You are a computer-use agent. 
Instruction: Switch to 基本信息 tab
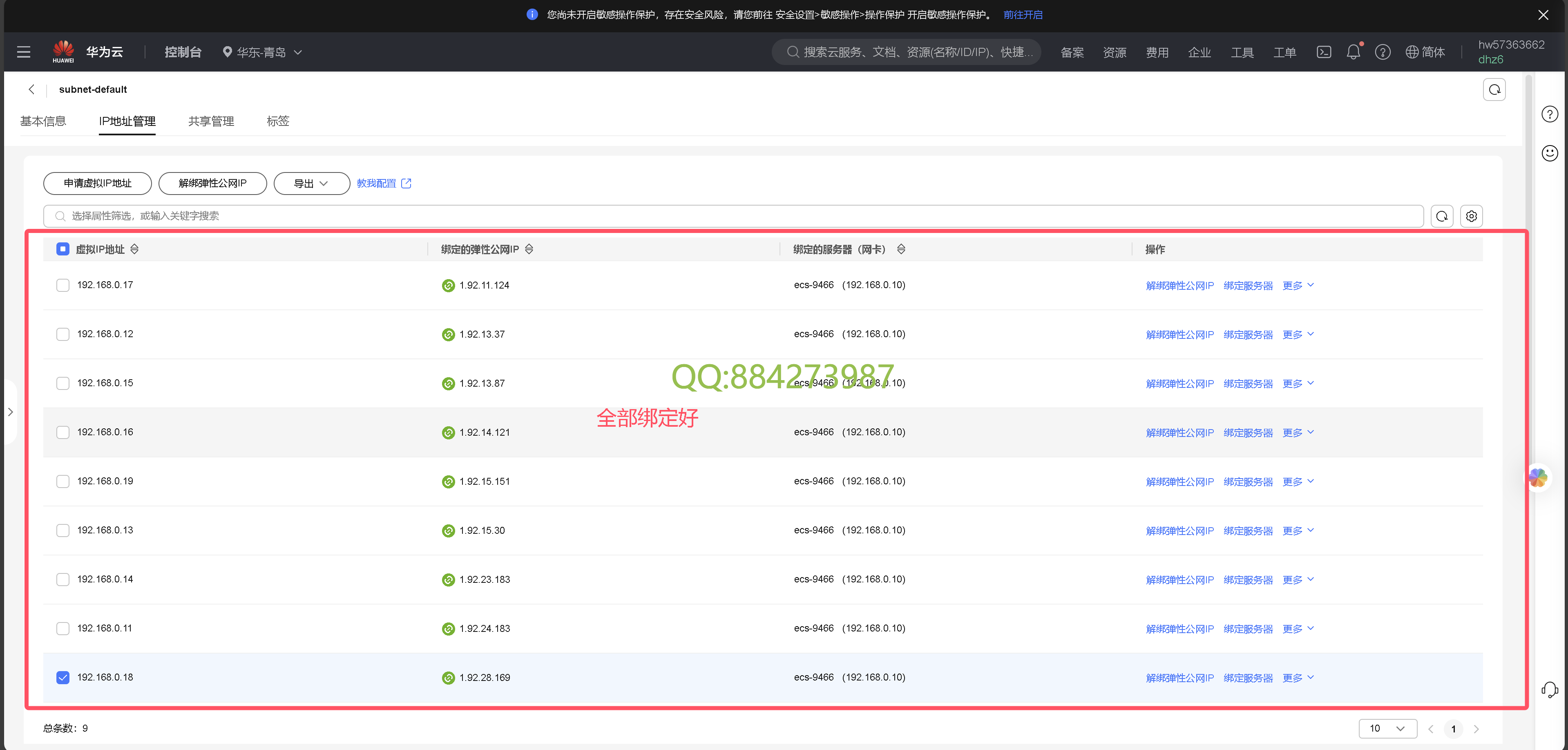(43, 121)
